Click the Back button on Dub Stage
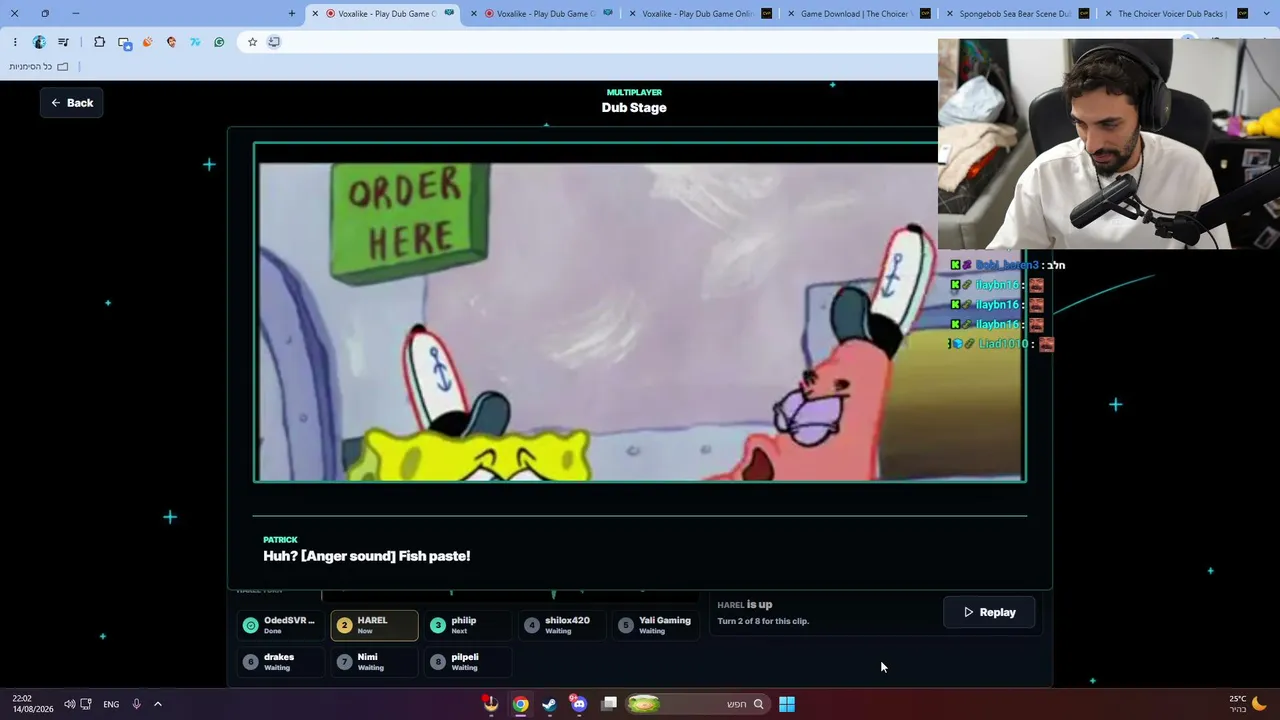 72,103
